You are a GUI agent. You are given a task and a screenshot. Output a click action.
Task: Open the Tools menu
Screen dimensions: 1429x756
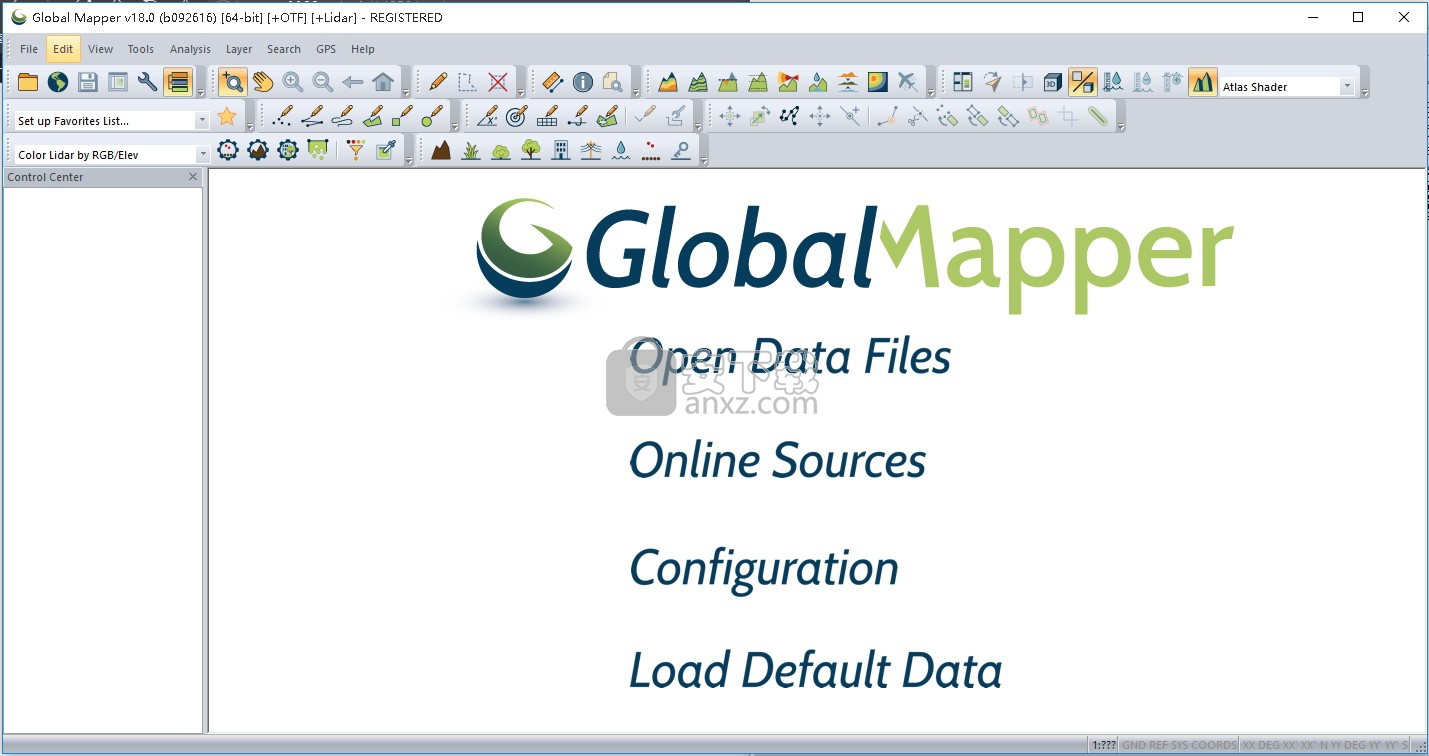[x=141, y=49]
